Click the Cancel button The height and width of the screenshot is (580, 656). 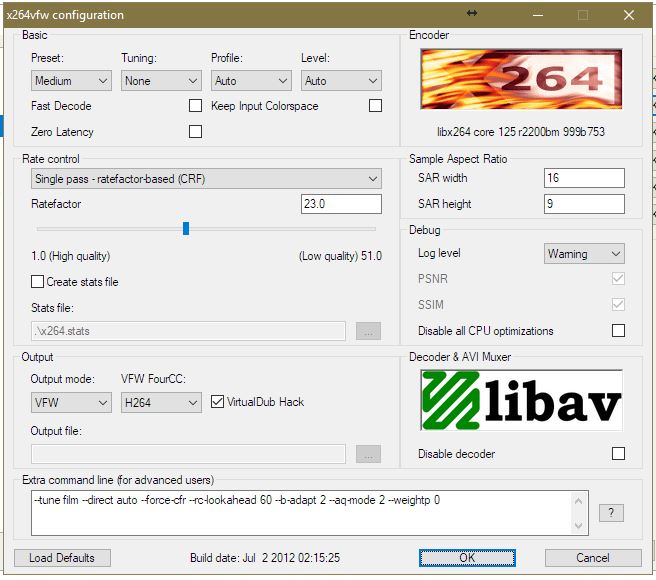(593, 558)
